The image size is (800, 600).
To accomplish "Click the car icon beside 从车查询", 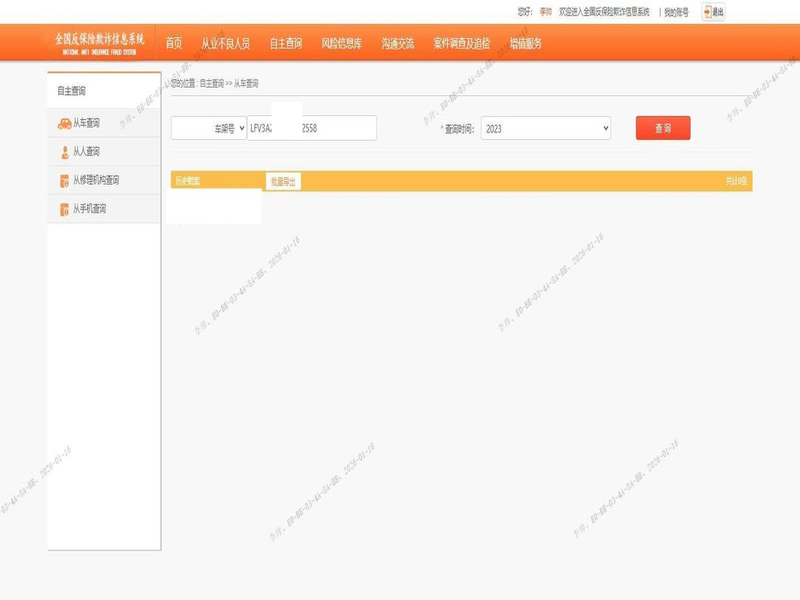I will click(64, 123).
